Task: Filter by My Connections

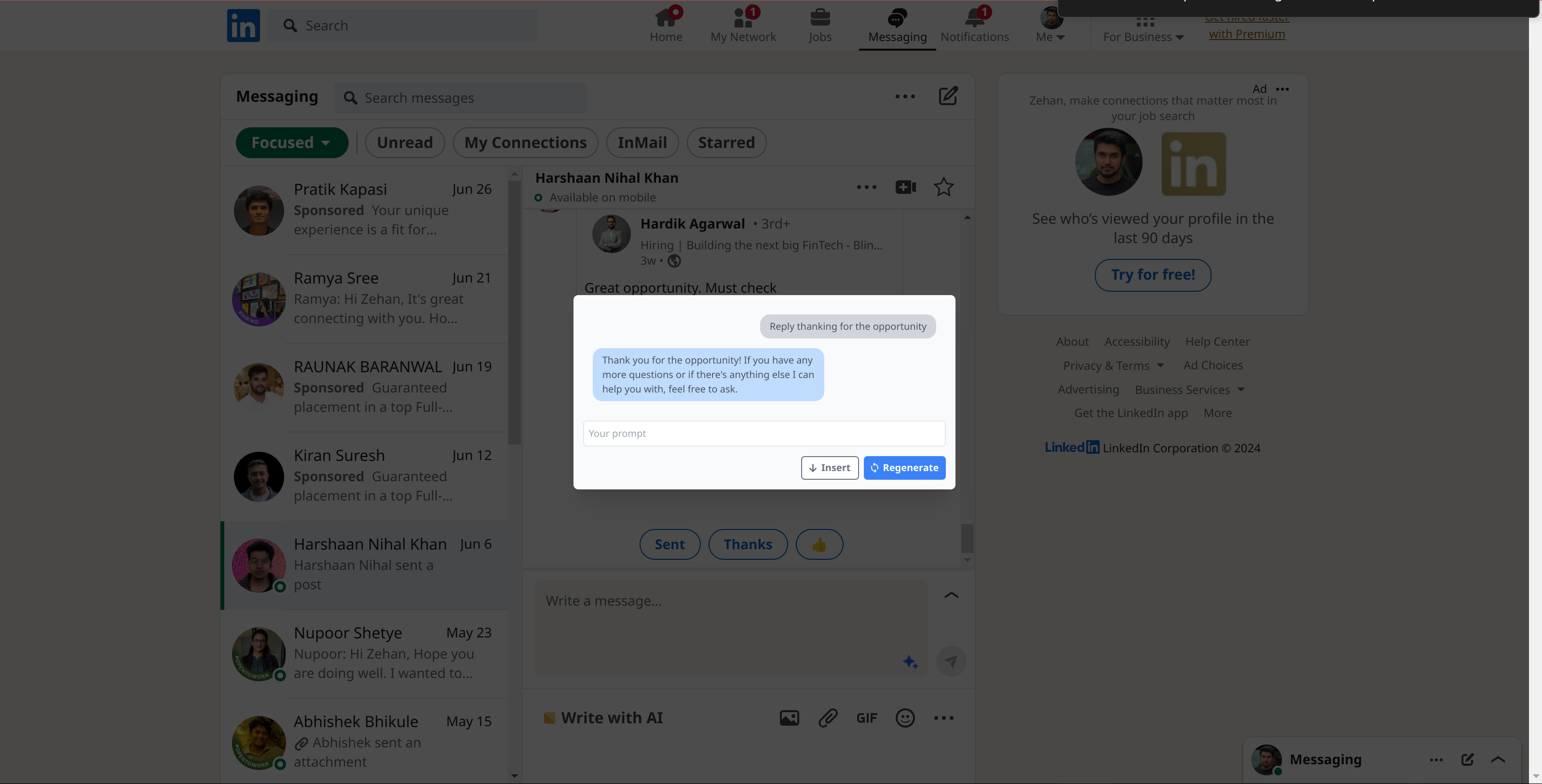Action: (x=525, y=142)
